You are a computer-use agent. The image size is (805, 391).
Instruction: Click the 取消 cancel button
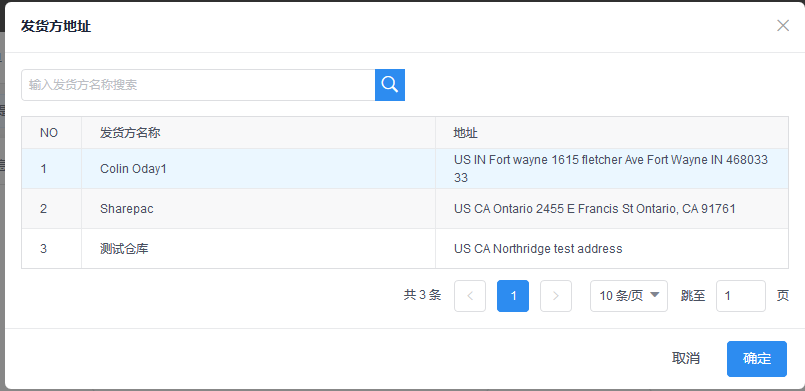pos(685,359)
